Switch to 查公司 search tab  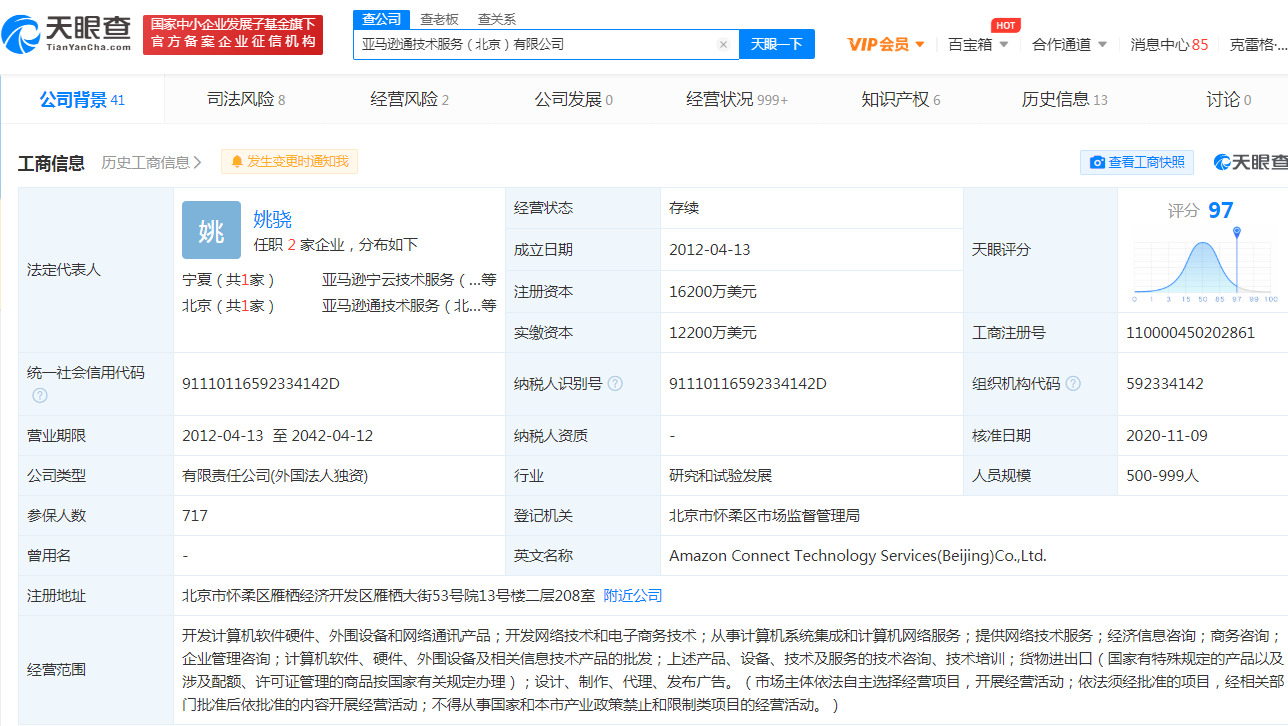[382, 19]
